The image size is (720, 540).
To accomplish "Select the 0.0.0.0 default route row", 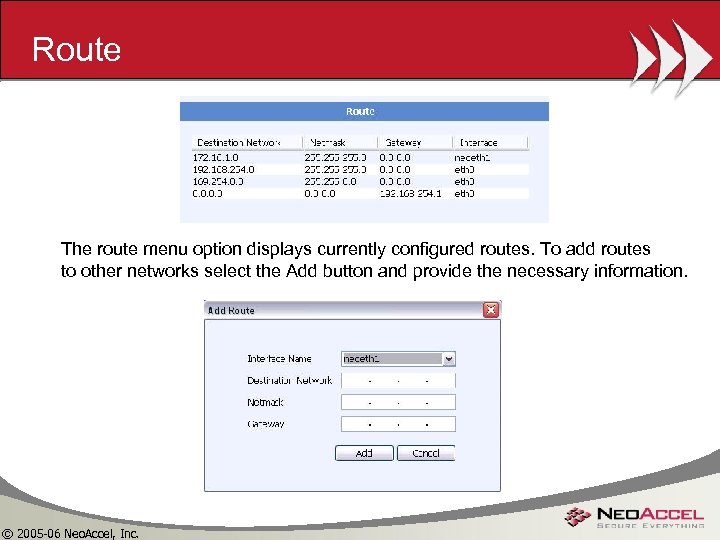I will [360, 193].
